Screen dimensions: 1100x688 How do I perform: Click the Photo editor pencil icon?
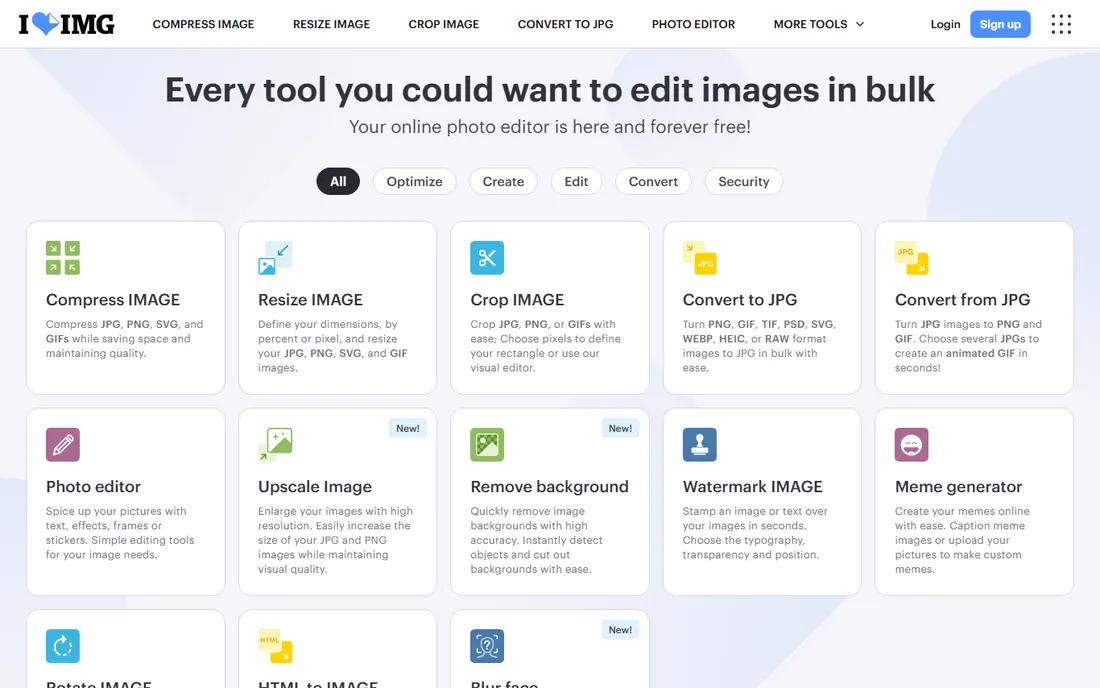(x=63, y=445)
